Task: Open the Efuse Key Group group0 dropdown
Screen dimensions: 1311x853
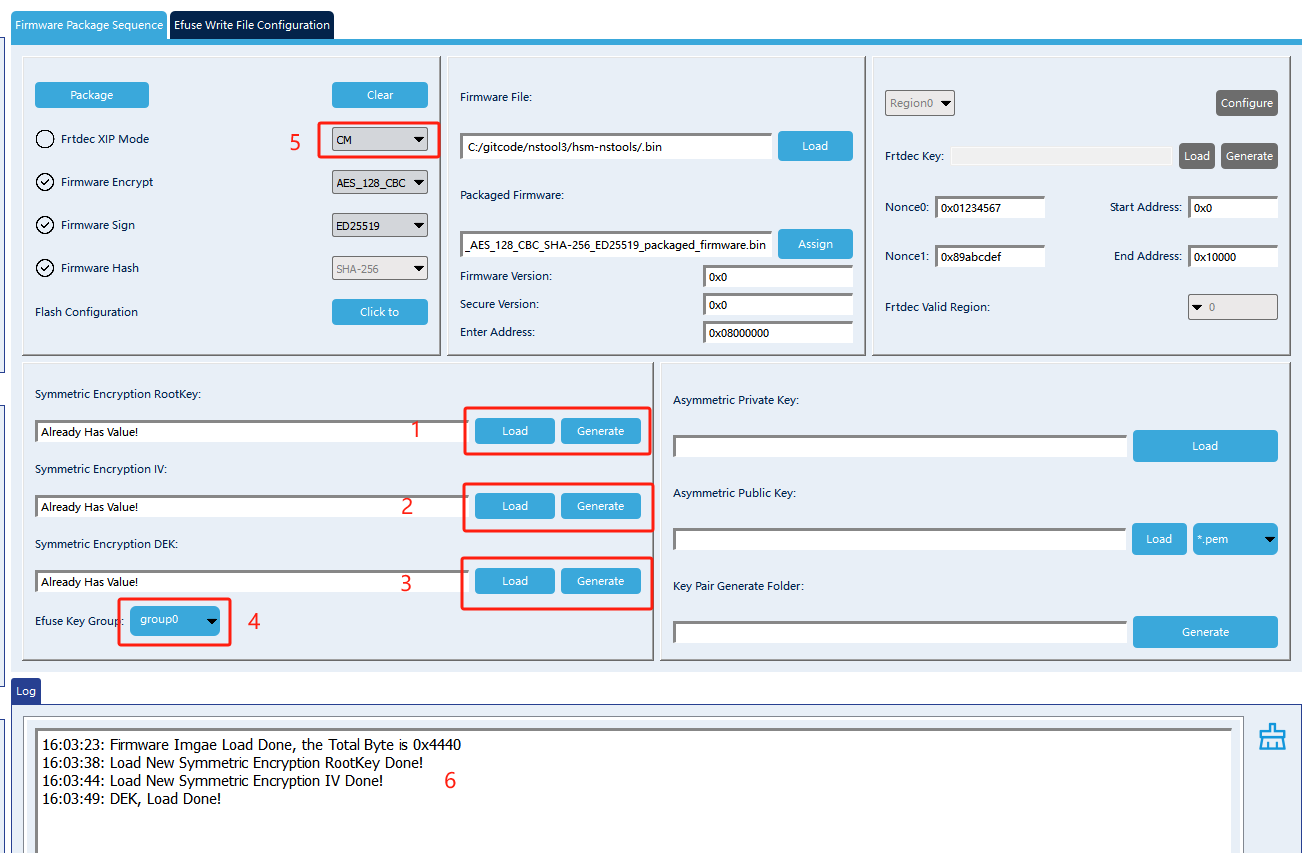Action: pos(175,620)
